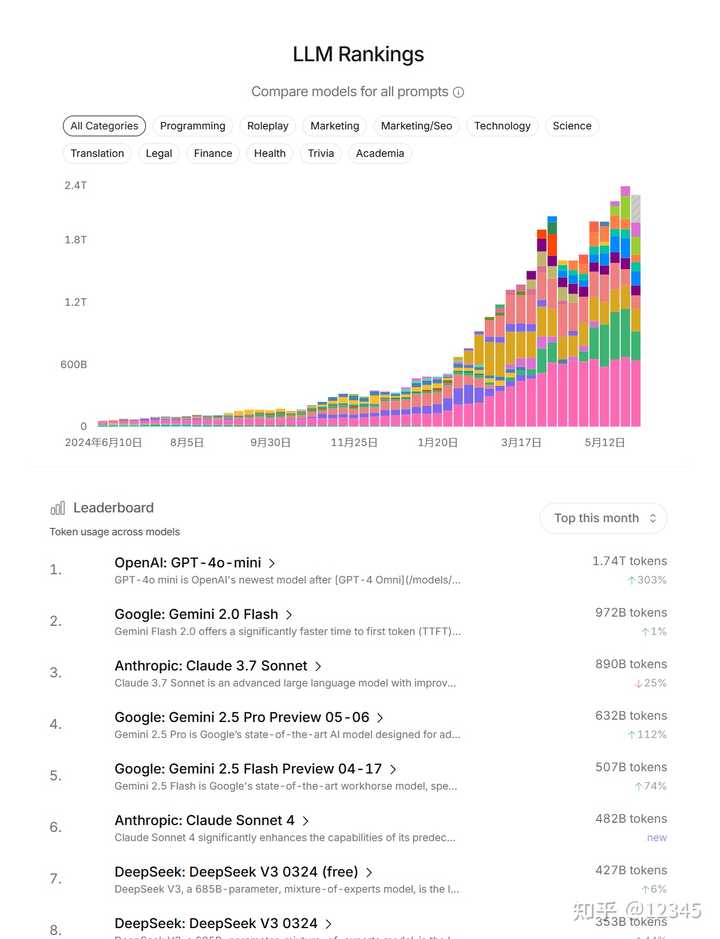720x939 pixels.
Task: Click the chevron after Claude 3.7 Sonnet
Action: [x=318, y=666]
